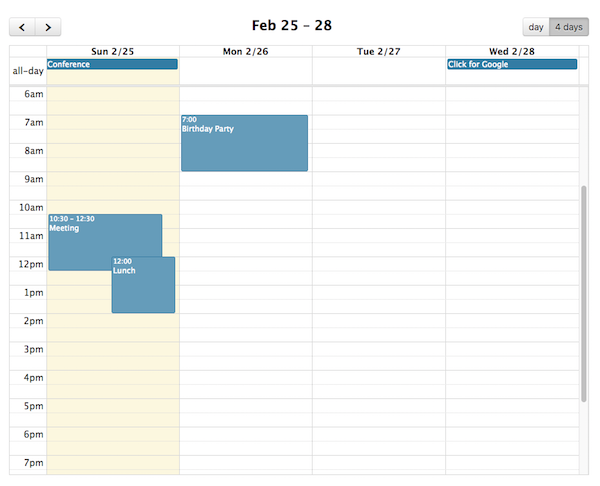Click the Tue 2/27 column header
This screenshot has height=486, width=600.
click(x=379, y=51)
